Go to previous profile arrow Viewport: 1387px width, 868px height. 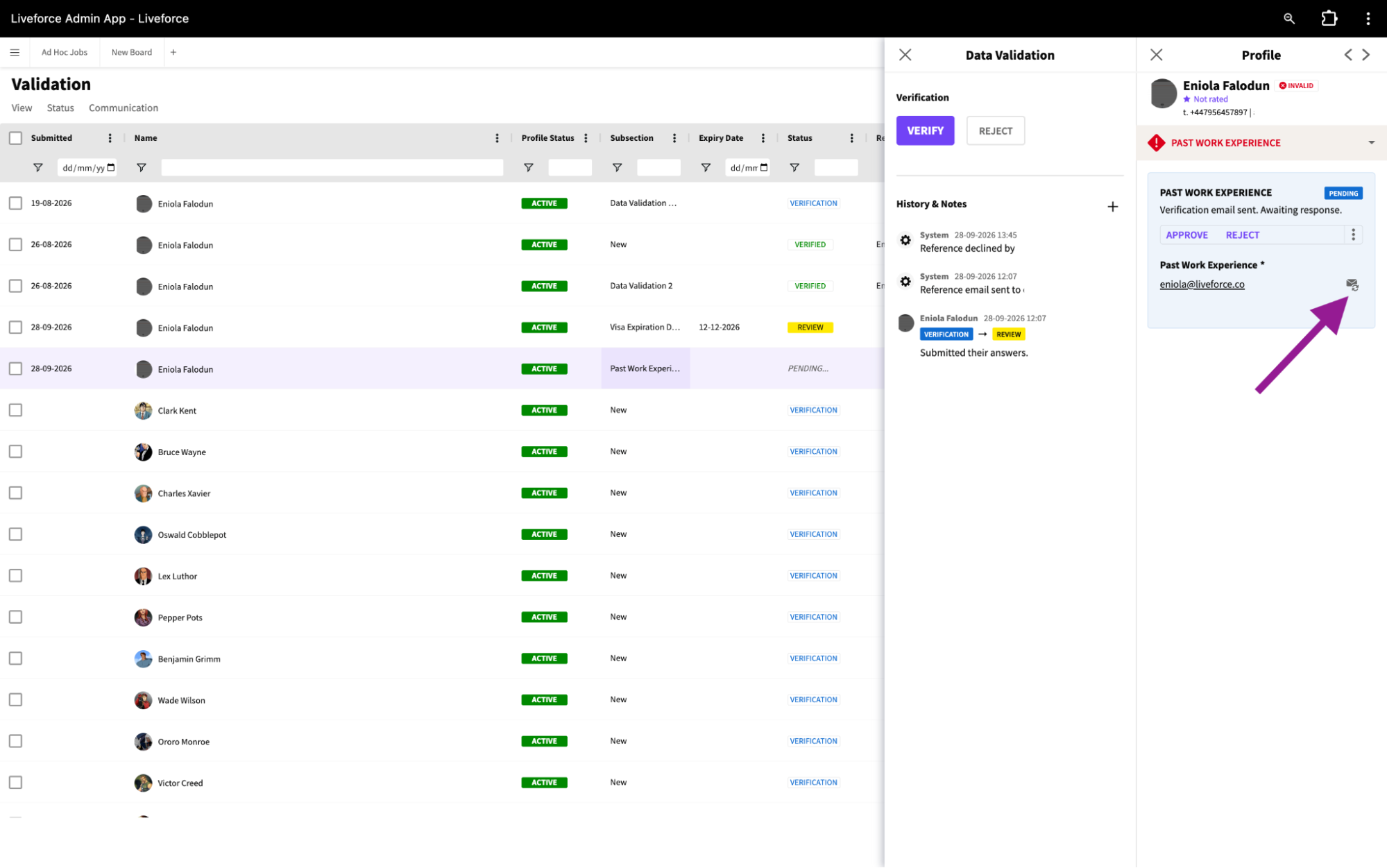1347,55
